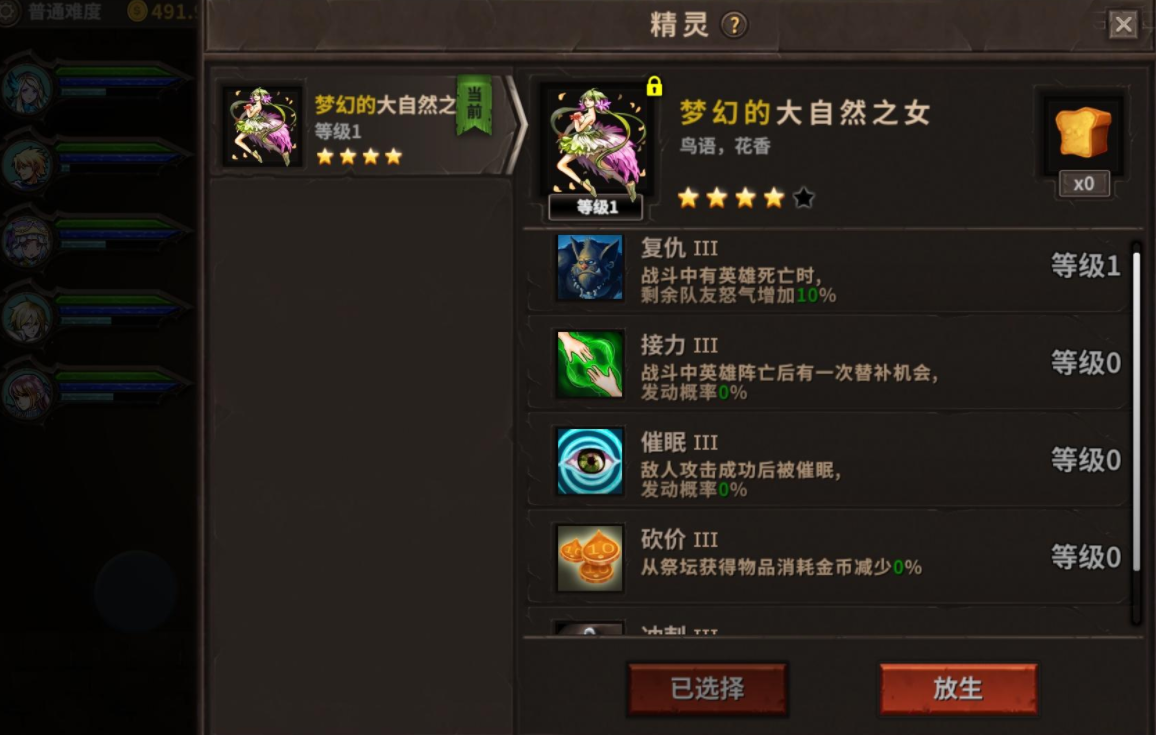Toggle the yellow lock on spirit portrait

[x=654, y=86]
